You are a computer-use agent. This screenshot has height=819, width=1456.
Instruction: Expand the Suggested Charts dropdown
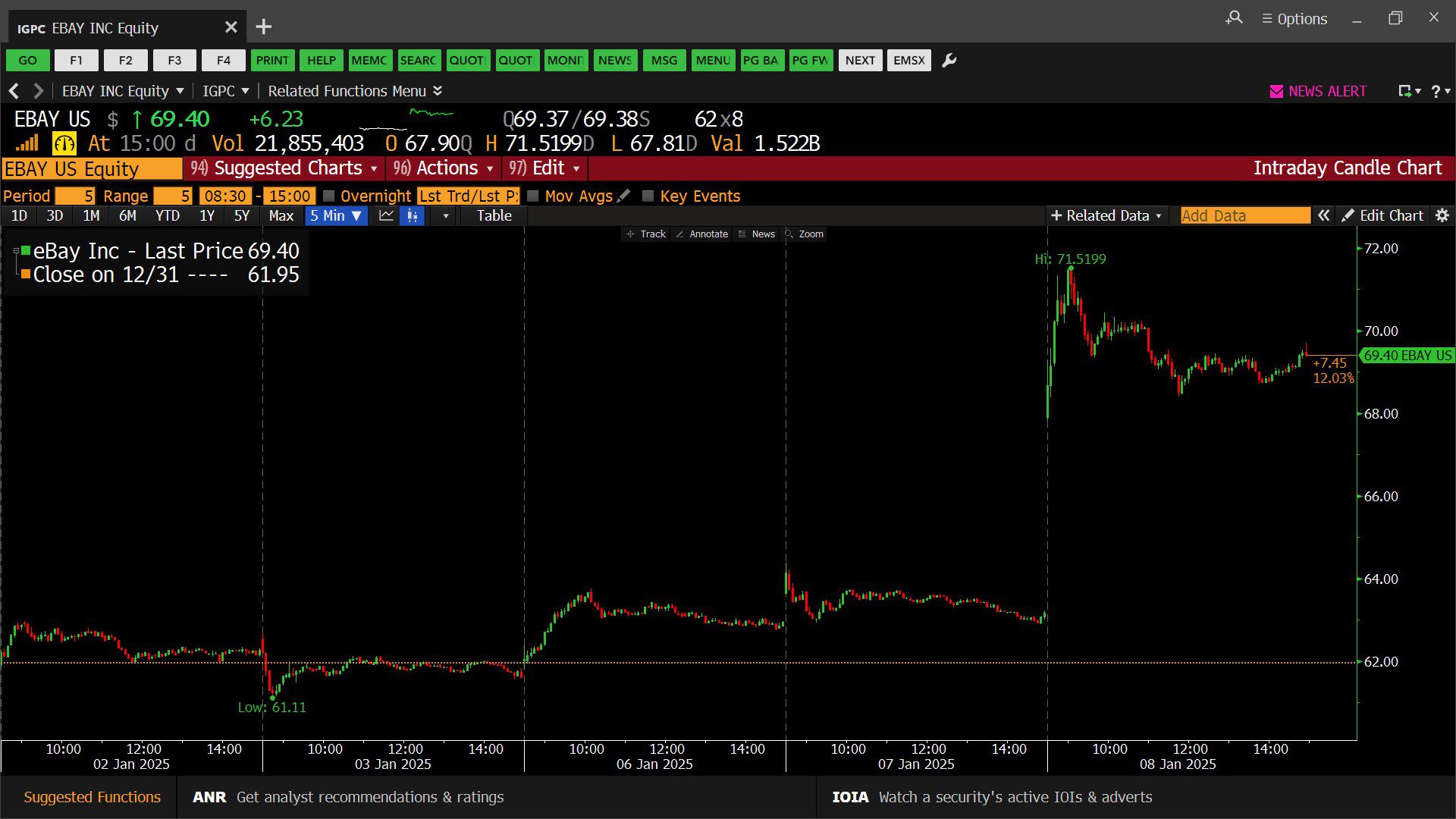pos(284,168)
